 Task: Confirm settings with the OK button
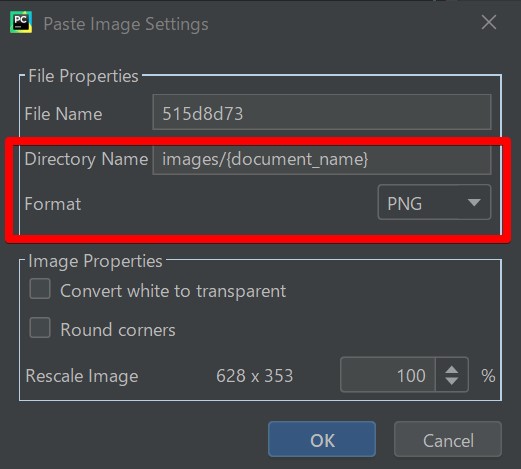(x=322, y=439)
